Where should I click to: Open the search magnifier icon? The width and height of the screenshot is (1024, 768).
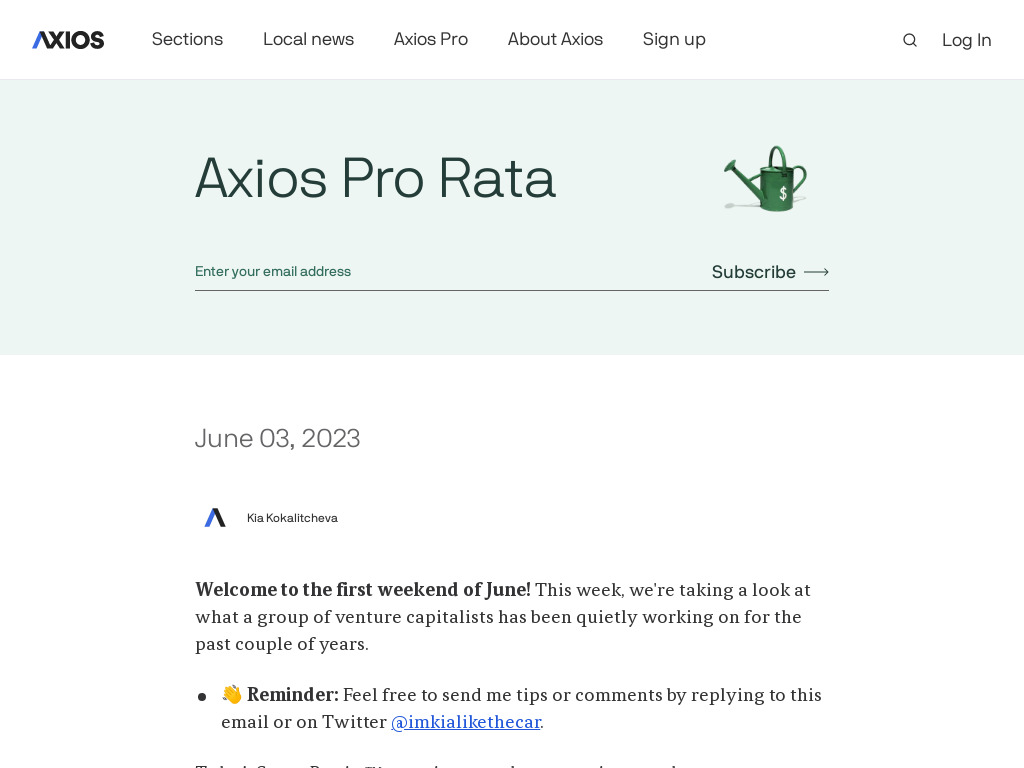909,40
